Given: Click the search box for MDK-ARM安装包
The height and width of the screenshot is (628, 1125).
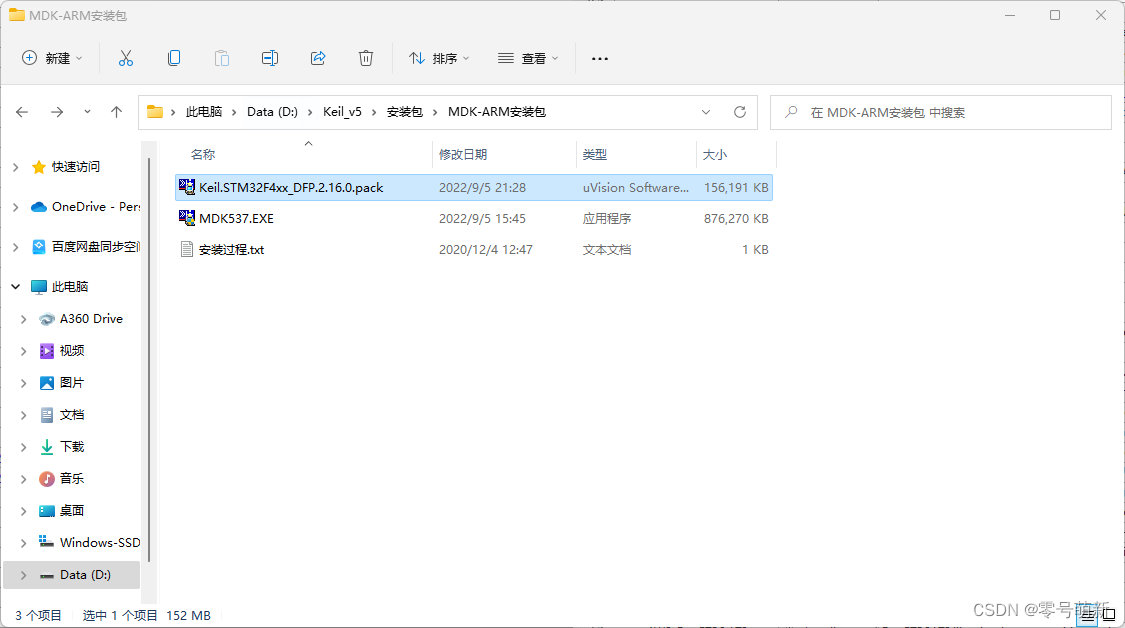Looking at the screenshot, I should point(941,112).
